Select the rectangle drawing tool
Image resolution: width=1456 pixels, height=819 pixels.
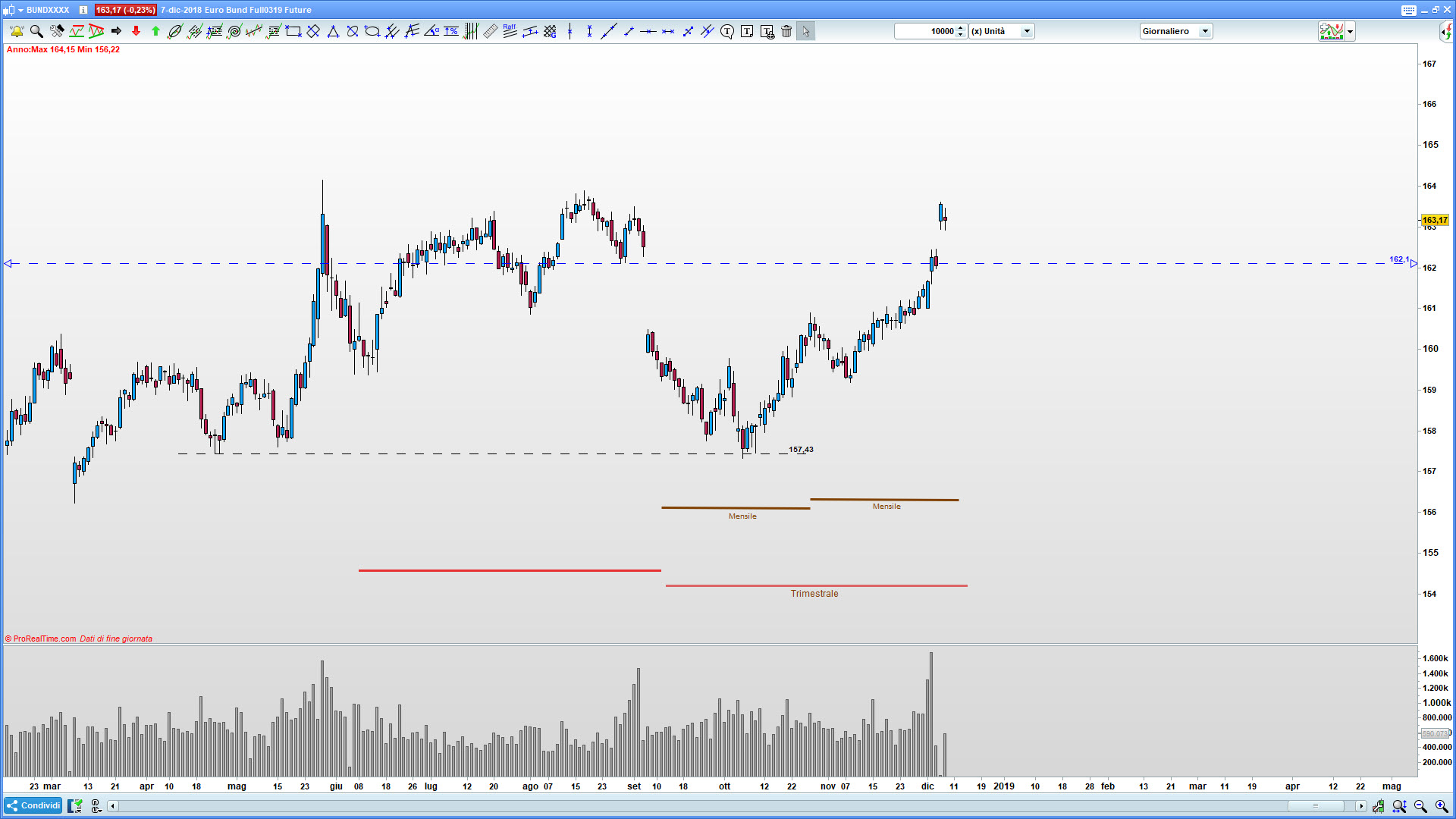(293, 31)
